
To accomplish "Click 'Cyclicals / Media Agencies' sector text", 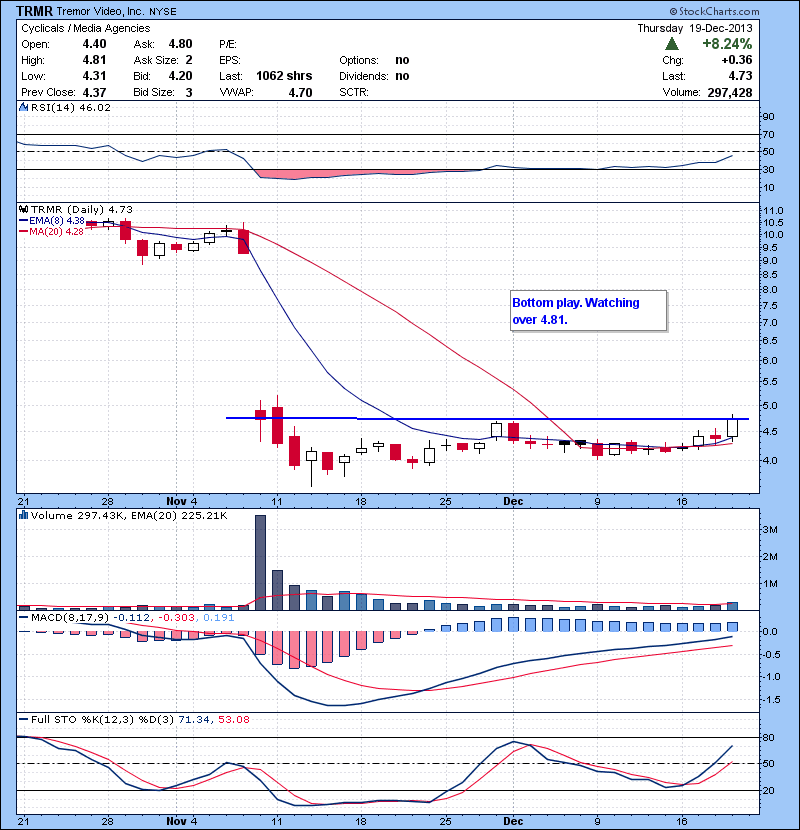I will tap(85, 28).
